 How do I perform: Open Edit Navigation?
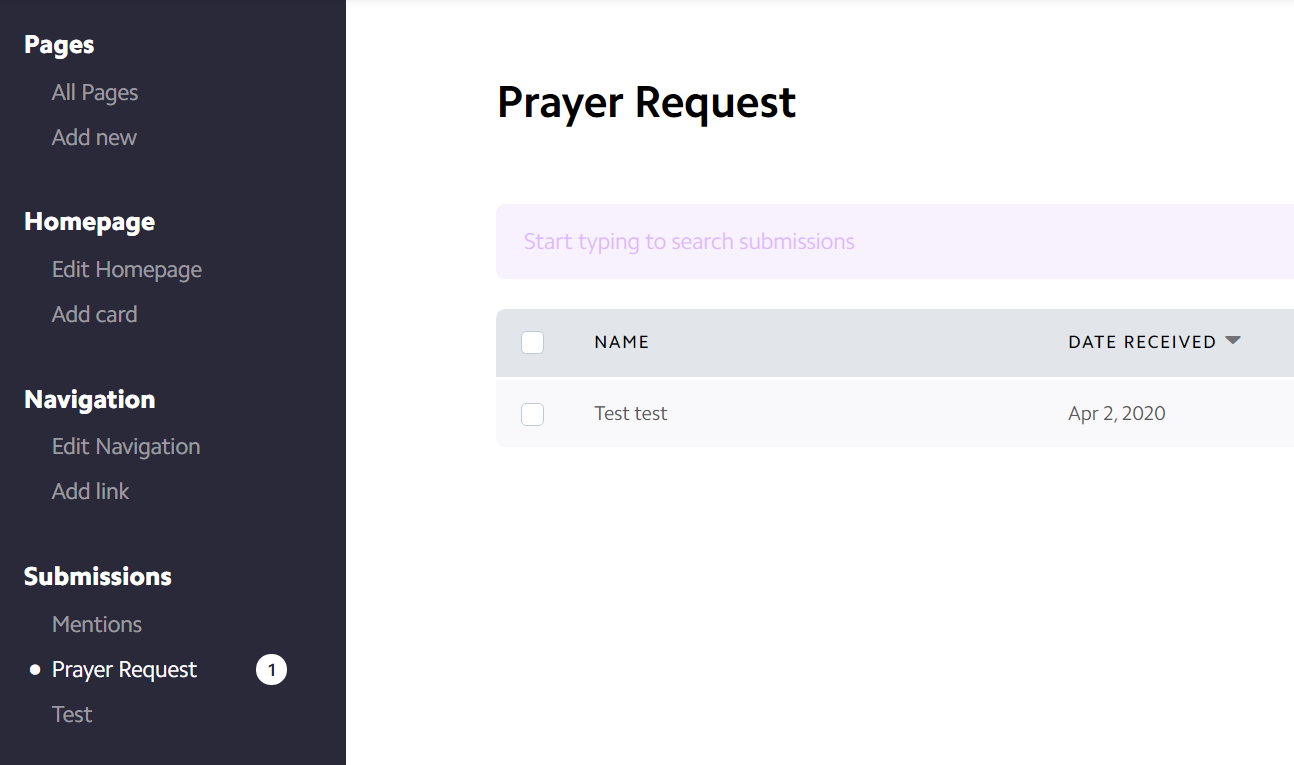pos(126,447)
